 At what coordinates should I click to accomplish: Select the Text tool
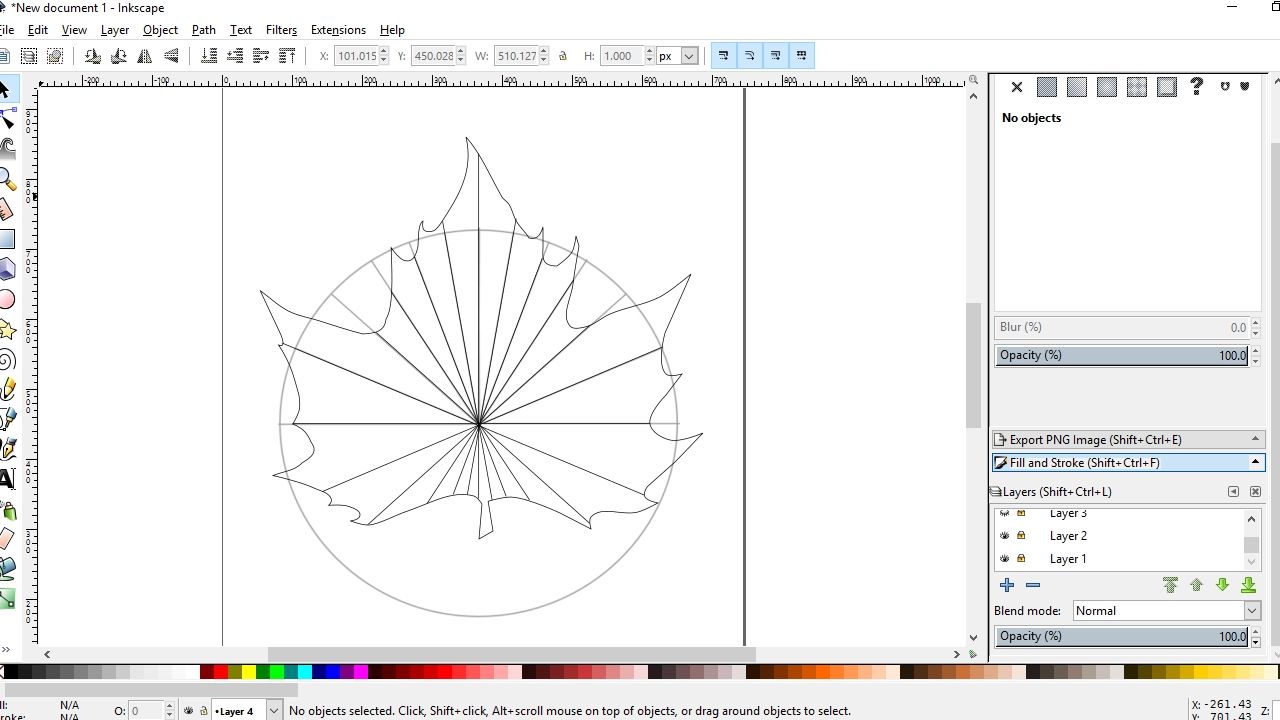point(12,480)
